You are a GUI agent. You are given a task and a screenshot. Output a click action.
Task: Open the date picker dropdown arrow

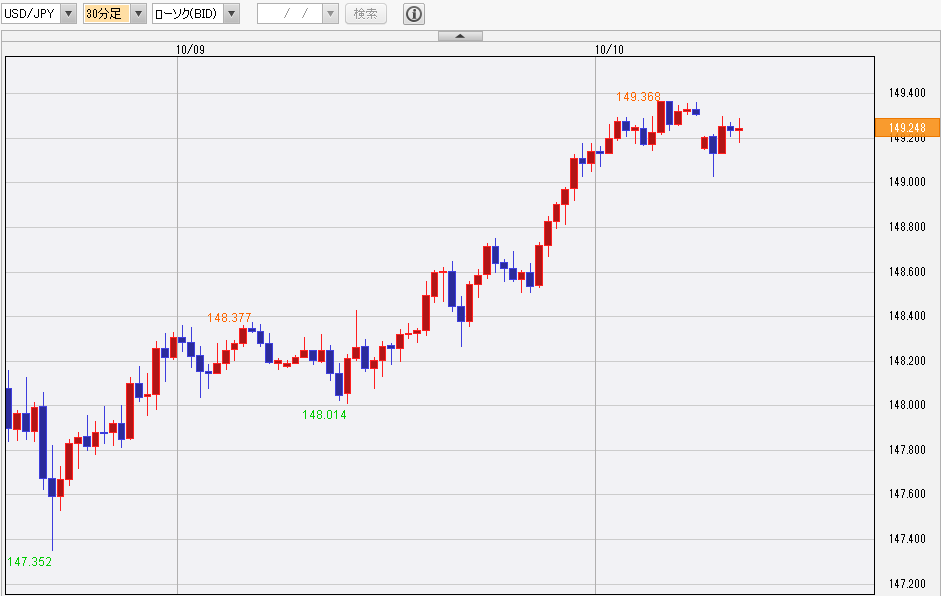[331, 13]
